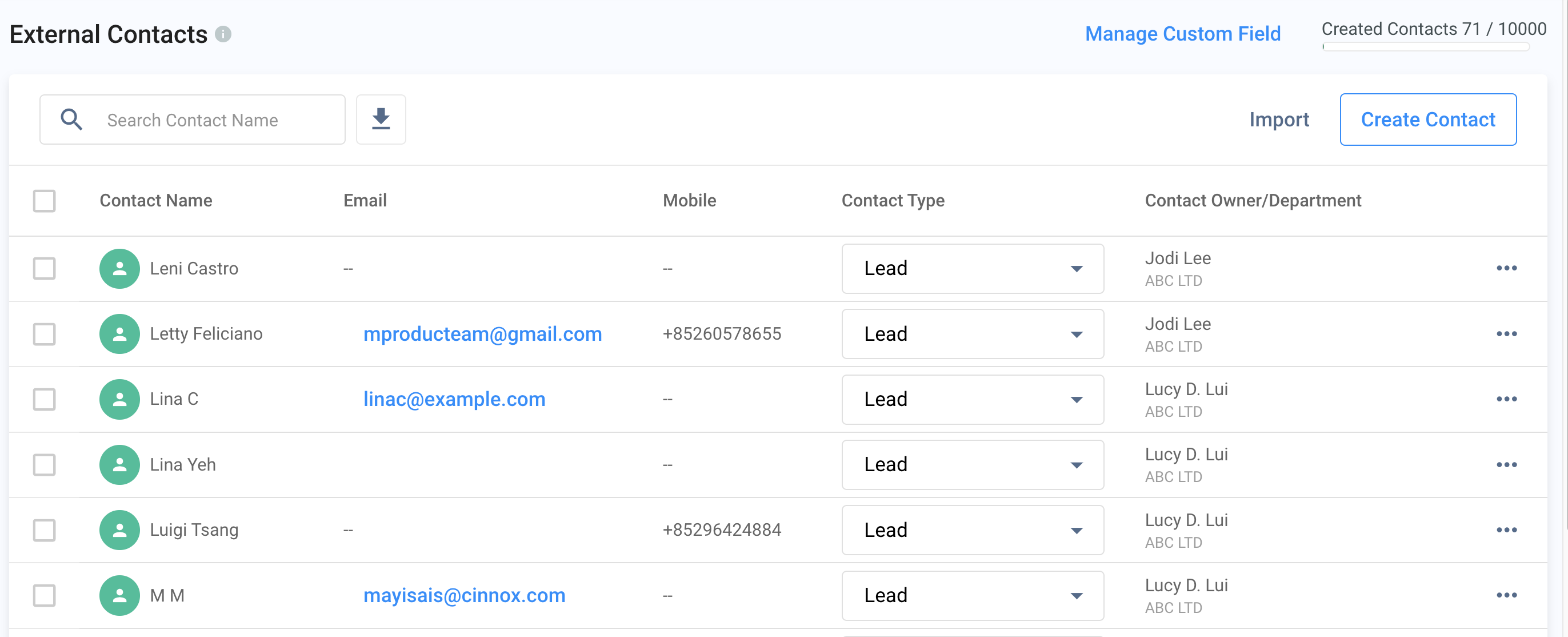The image size is (1568, 637).
Task: Sort by Contact Name column header
Action: pyautogui.click(x=156, y=200)
